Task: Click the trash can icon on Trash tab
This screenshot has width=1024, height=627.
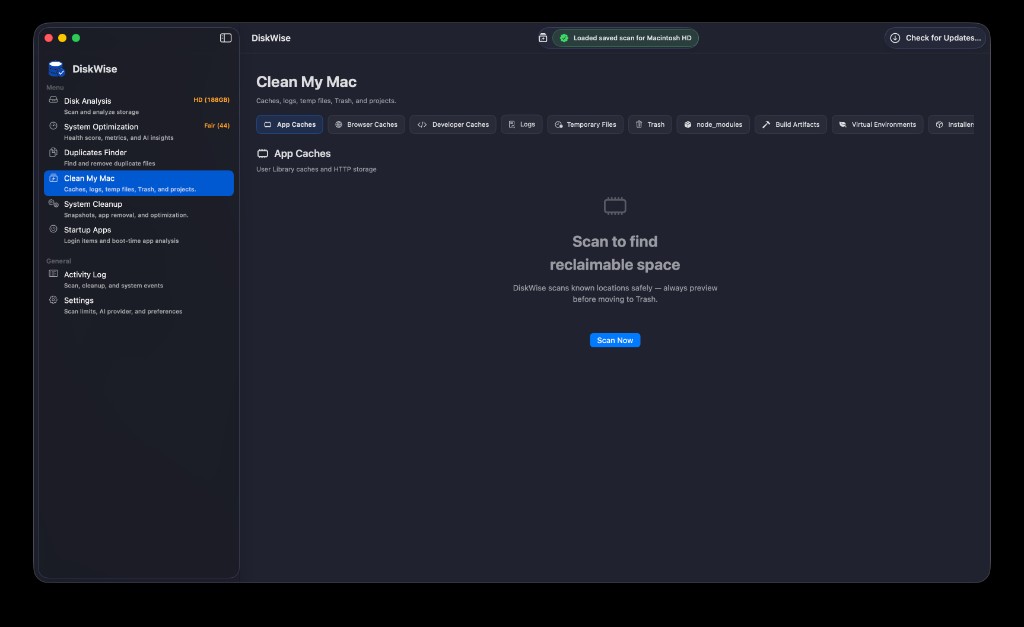Action: 639,124
